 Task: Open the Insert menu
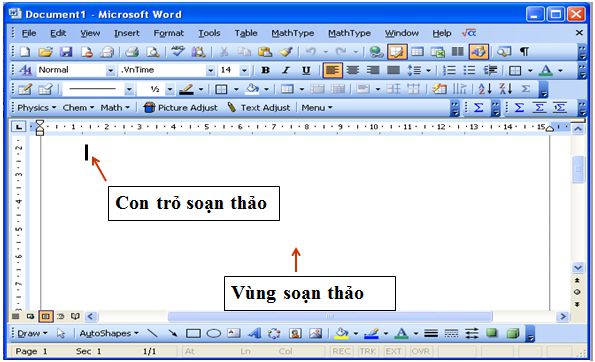(126, 33)
